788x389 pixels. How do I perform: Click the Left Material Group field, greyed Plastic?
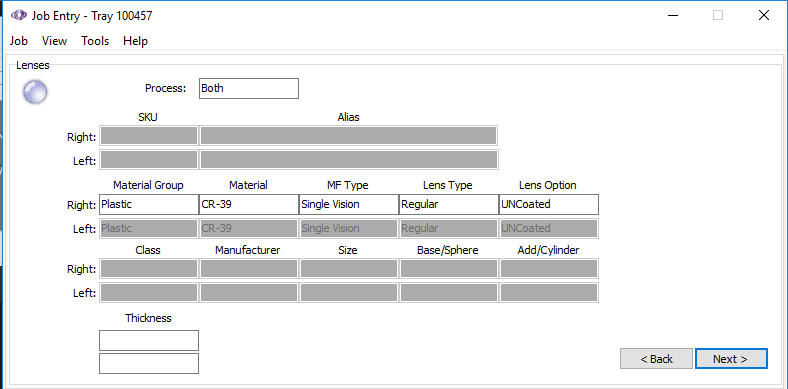149,228
